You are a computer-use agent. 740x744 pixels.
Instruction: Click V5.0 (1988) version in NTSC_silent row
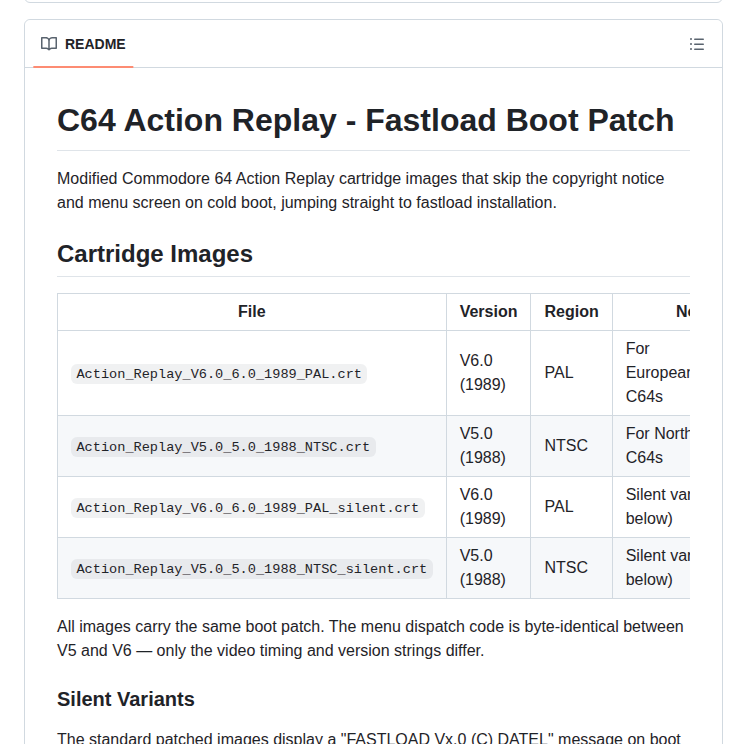[482, 567]
